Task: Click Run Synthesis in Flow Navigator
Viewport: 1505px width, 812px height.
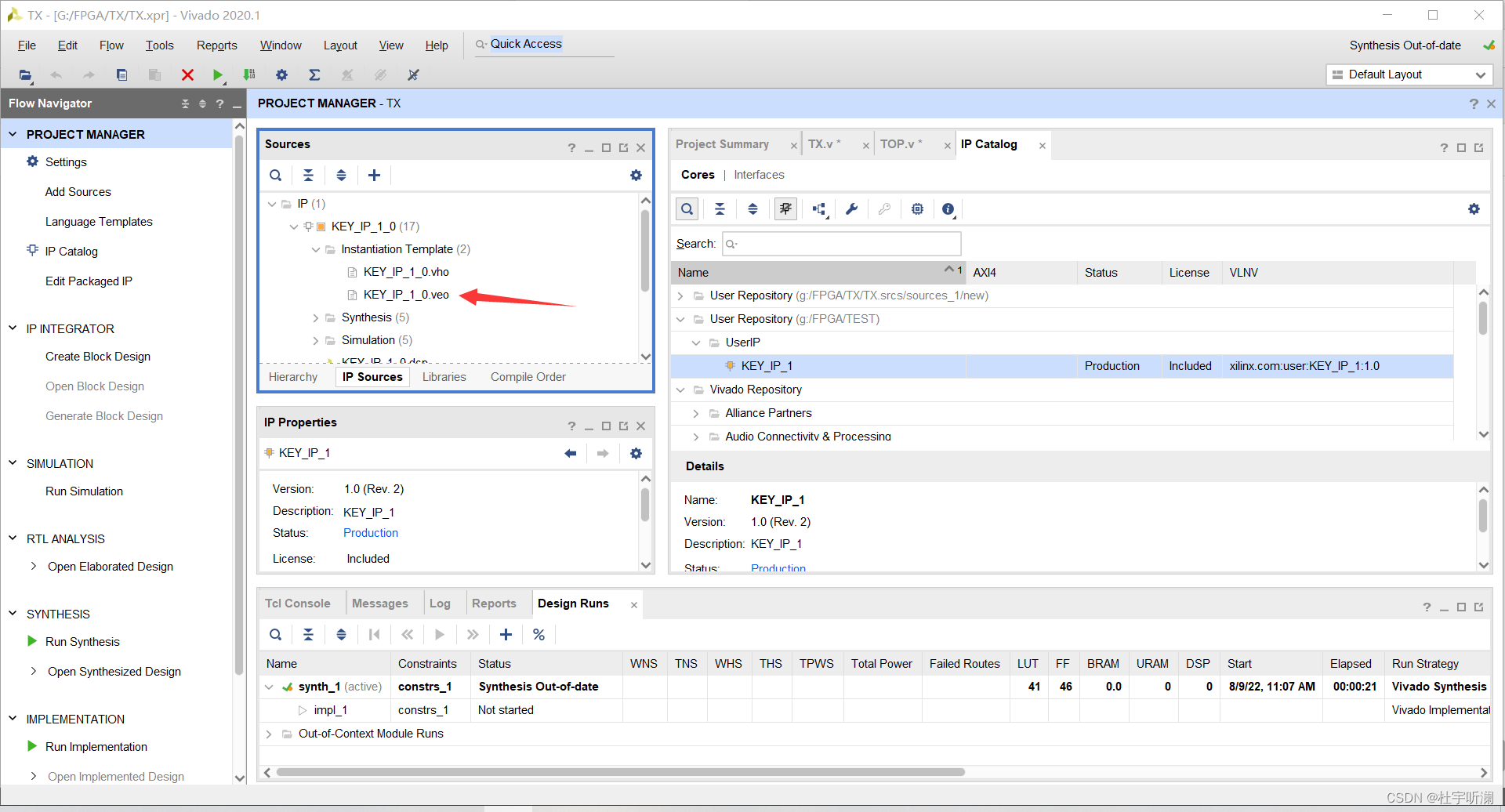Action: point(82,641)
